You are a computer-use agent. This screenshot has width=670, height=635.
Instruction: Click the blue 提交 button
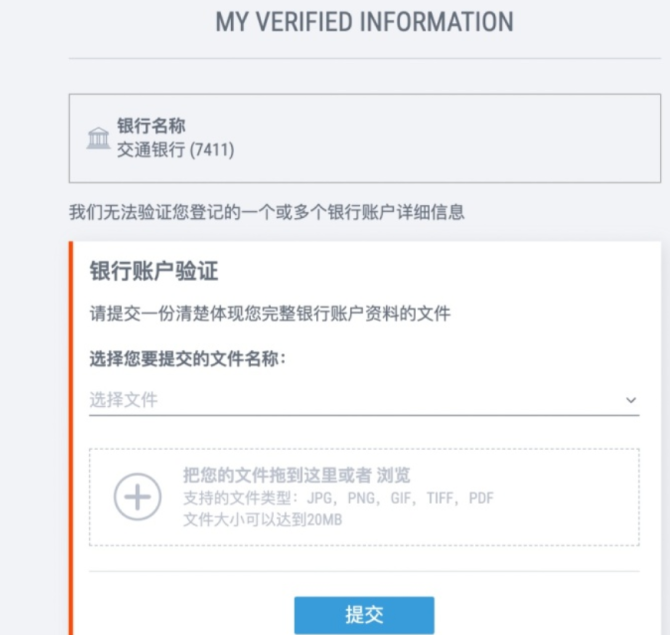click(x=364, y=615)
